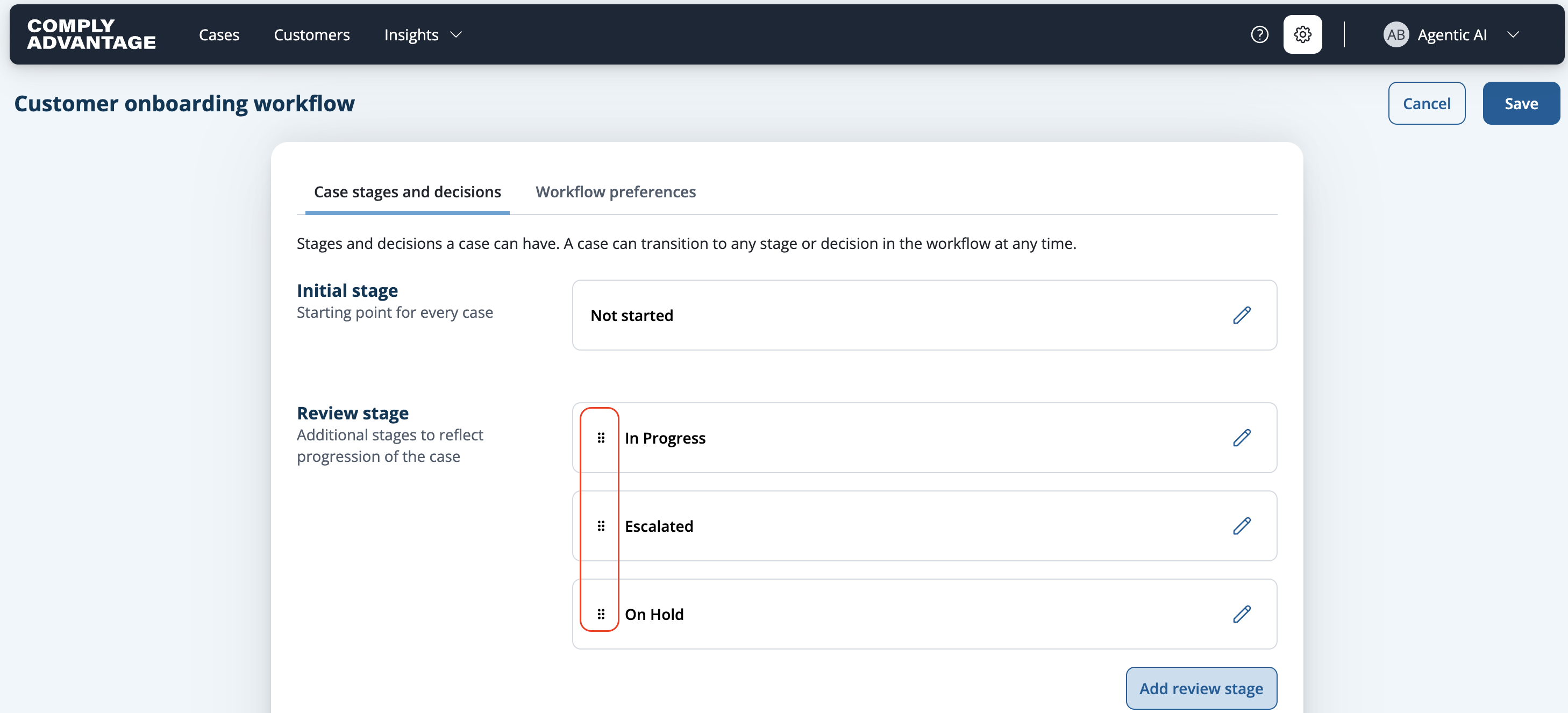1568x713 pixels.
Task: Switch to the Workflow preferences tab
Action: click(x=615, y=192)
